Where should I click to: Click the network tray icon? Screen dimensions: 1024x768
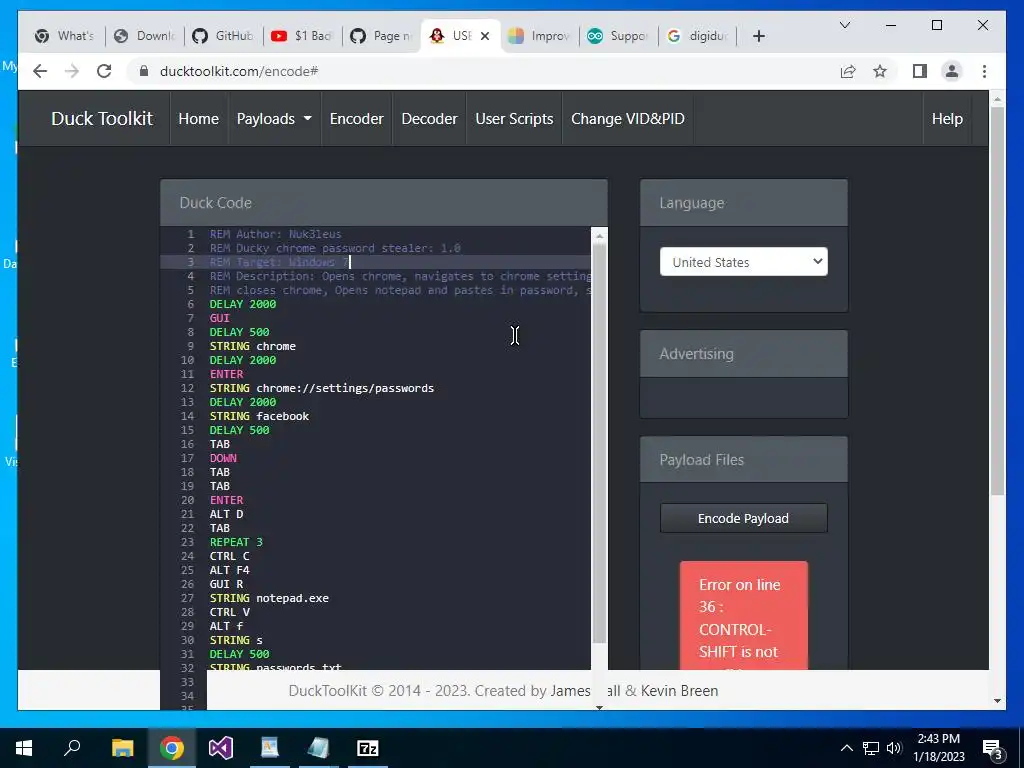(x=871, y=748)
